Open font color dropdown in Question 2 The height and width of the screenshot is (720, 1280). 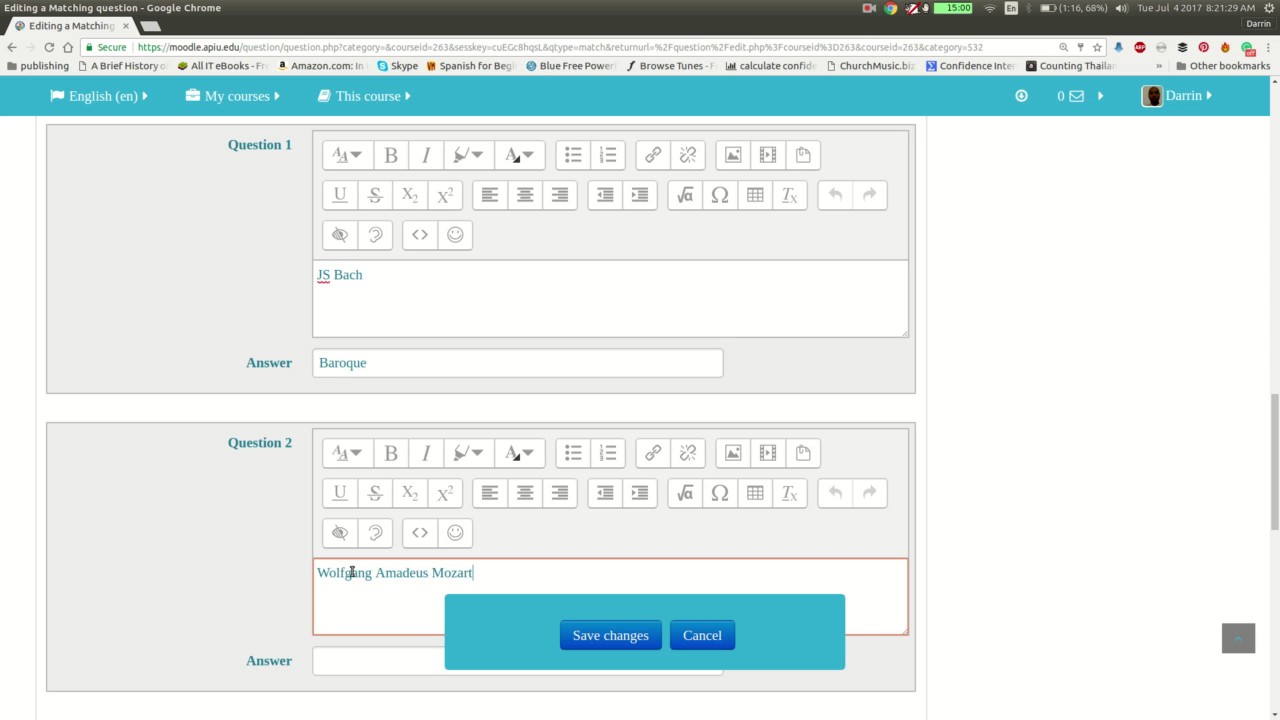(x=520, y=453)
